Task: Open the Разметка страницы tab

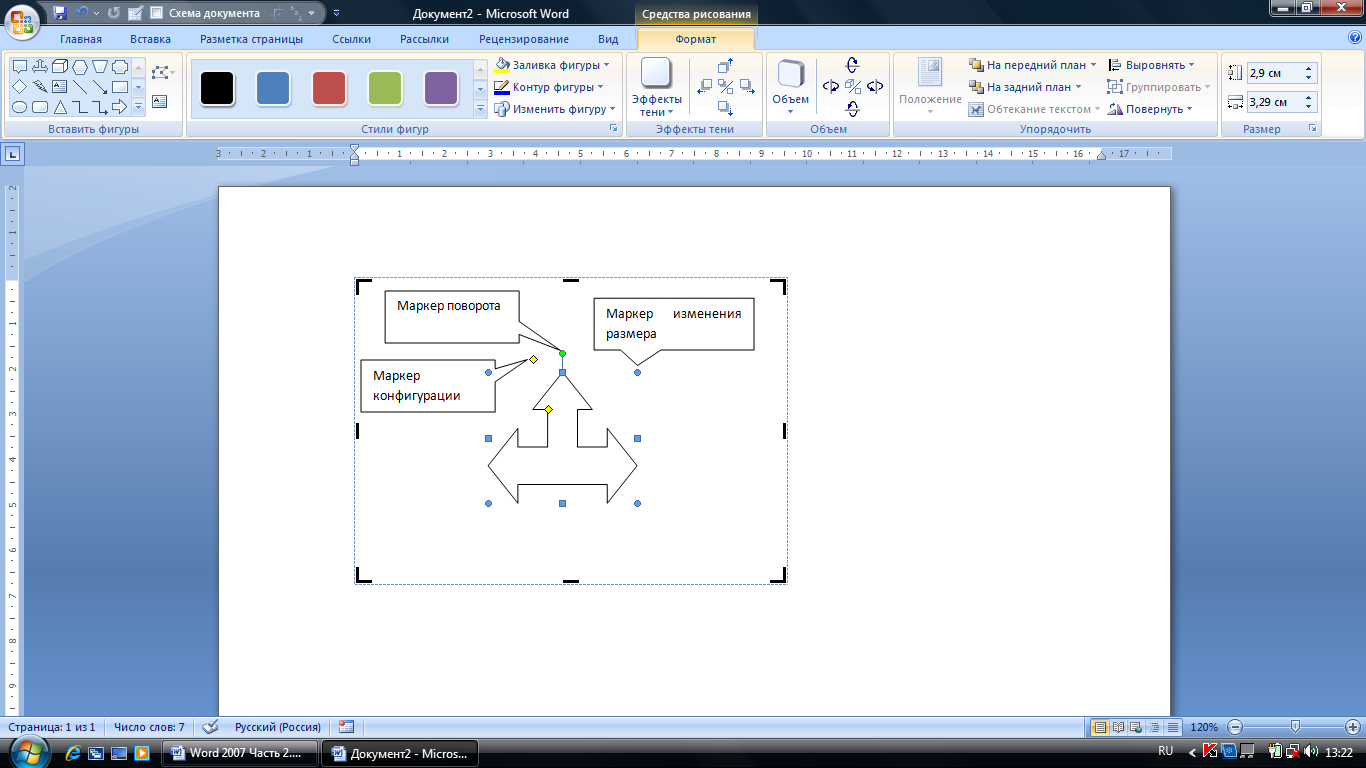Action: click(x=251, y=39)
